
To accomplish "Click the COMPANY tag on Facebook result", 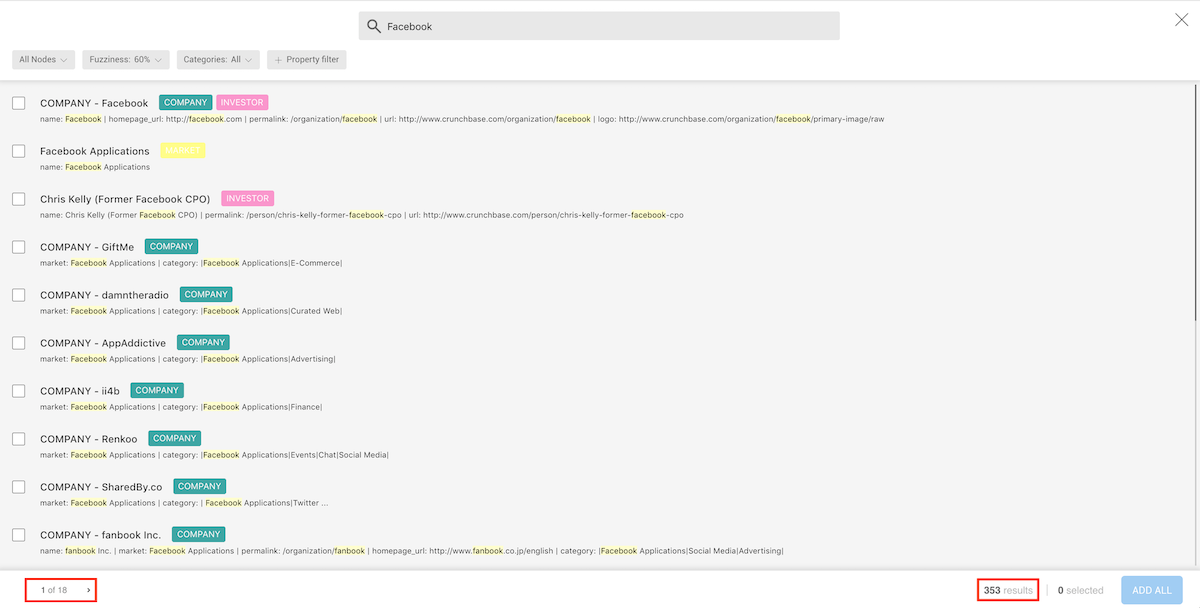I will [185, 103].
